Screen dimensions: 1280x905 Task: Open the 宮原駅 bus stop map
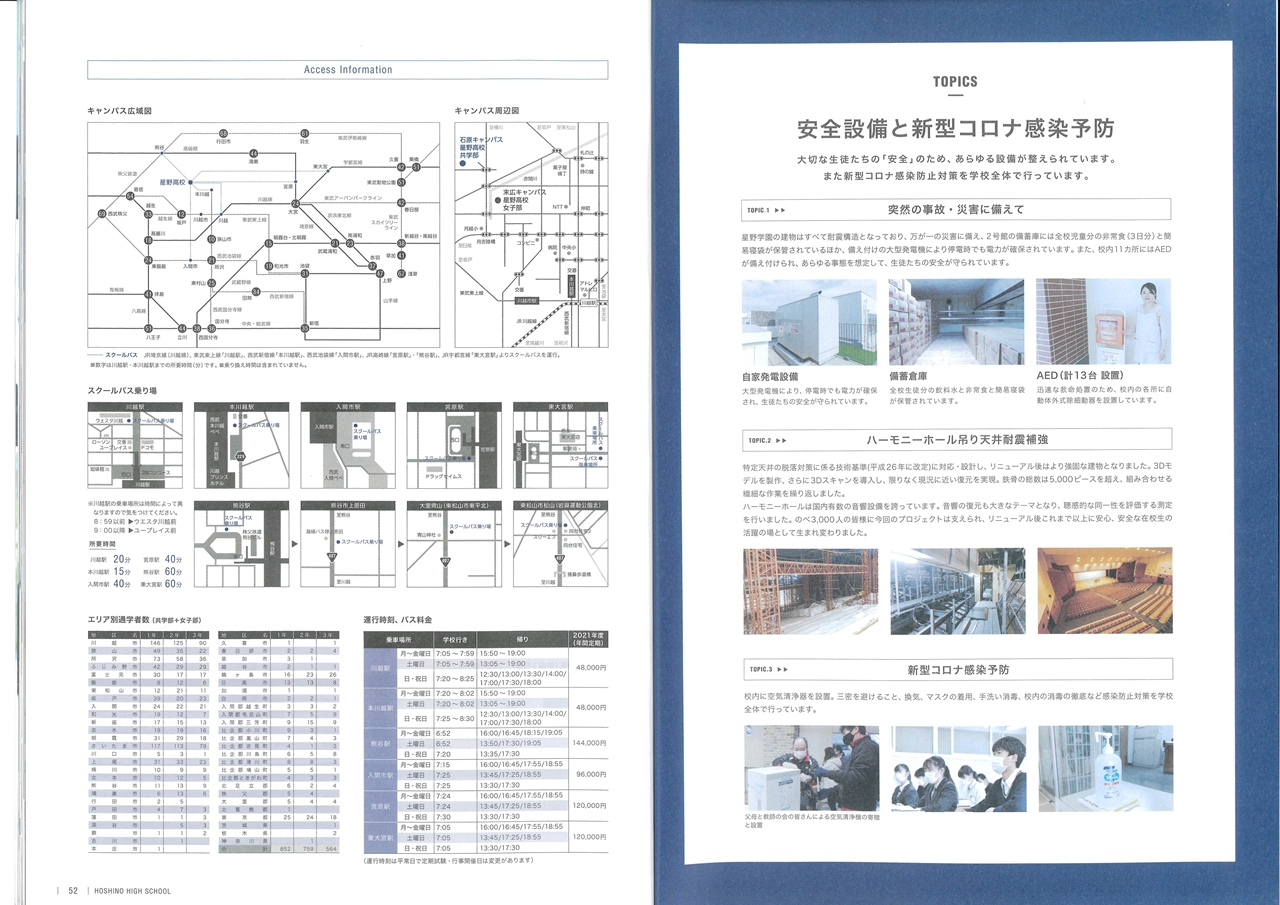click(454, 445)
